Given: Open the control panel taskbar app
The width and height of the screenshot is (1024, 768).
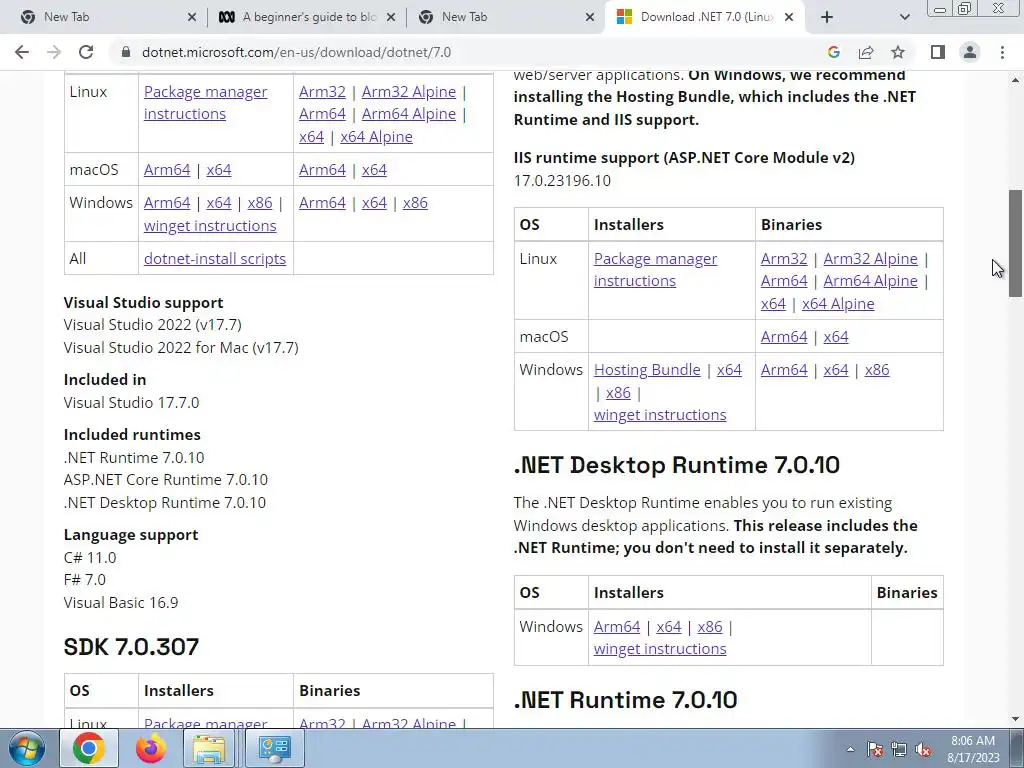Looking at the screenshot, I should tap(274, 748).
